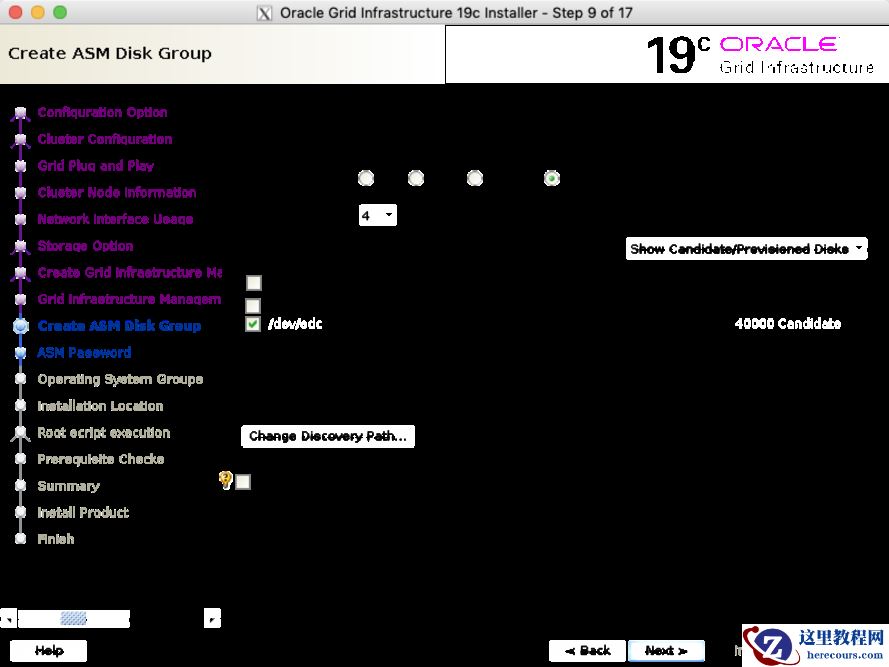
Task: Click the currently selected green redundancy radio button
Action: point(552,178)
